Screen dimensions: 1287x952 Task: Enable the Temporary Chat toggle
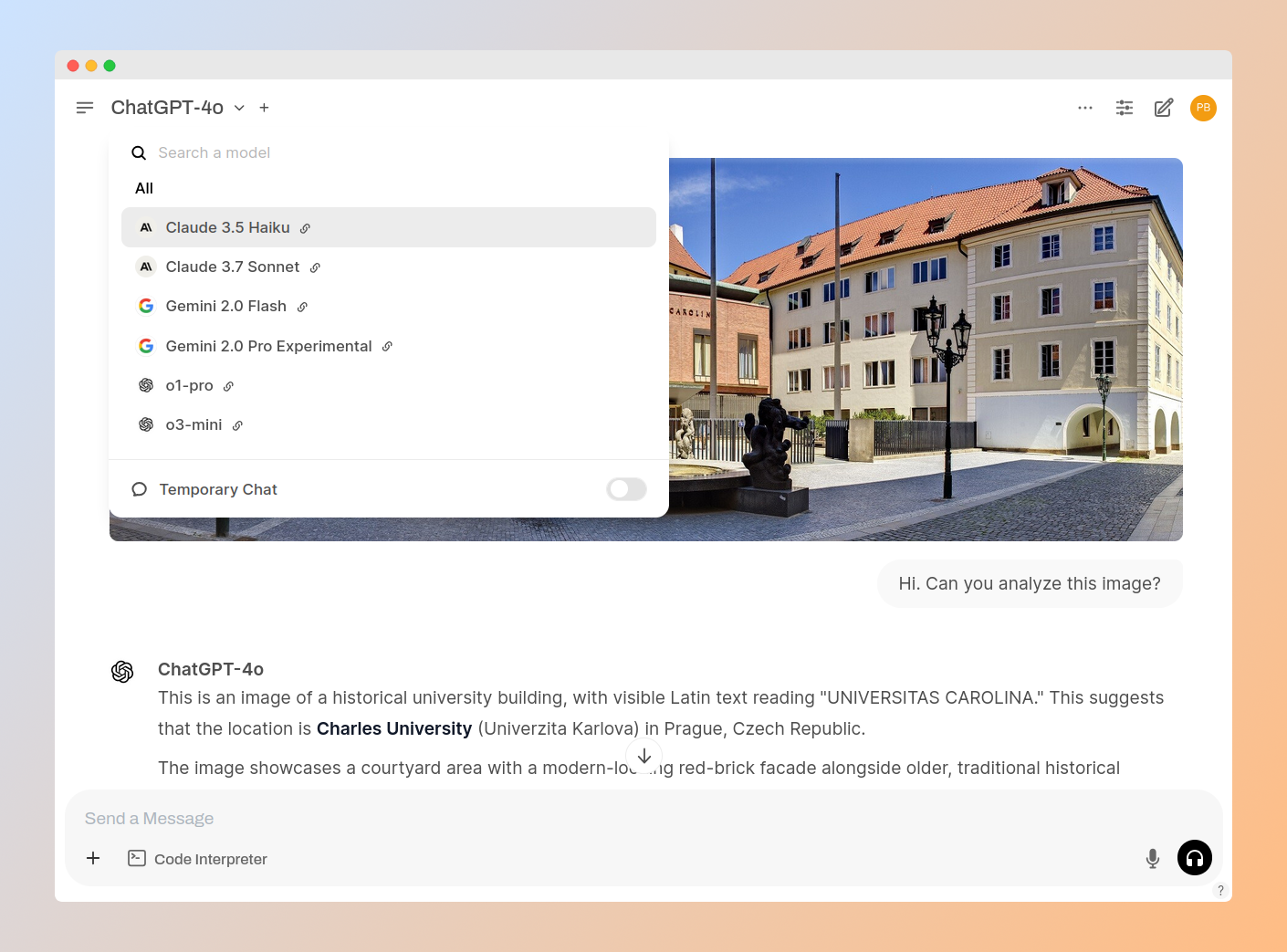coord(626,489)
